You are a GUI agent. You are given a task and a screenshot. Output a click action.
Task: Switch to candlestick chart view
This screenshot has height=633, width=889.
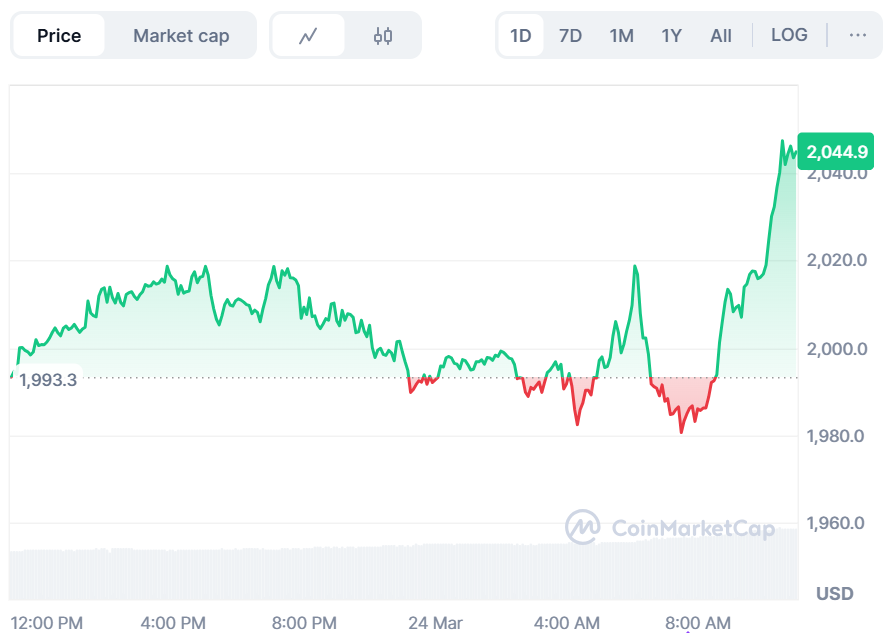pyautogui.click(x=383, y=36)
